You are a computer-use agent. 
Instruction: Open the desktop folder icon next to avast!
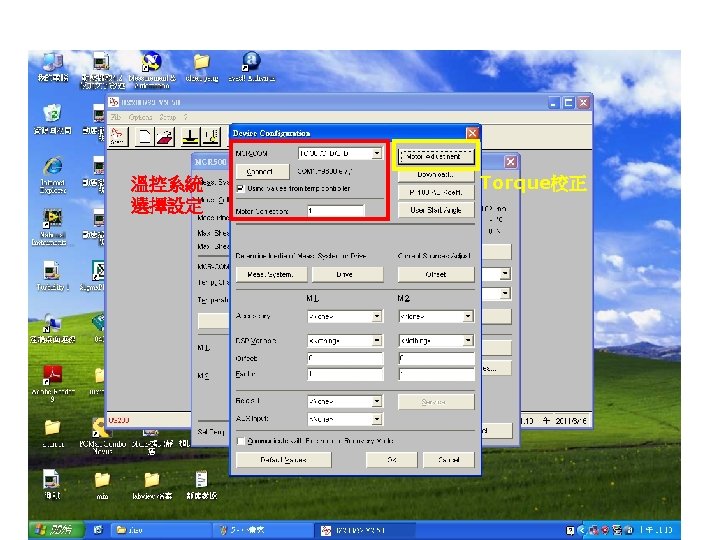point(202,67)
